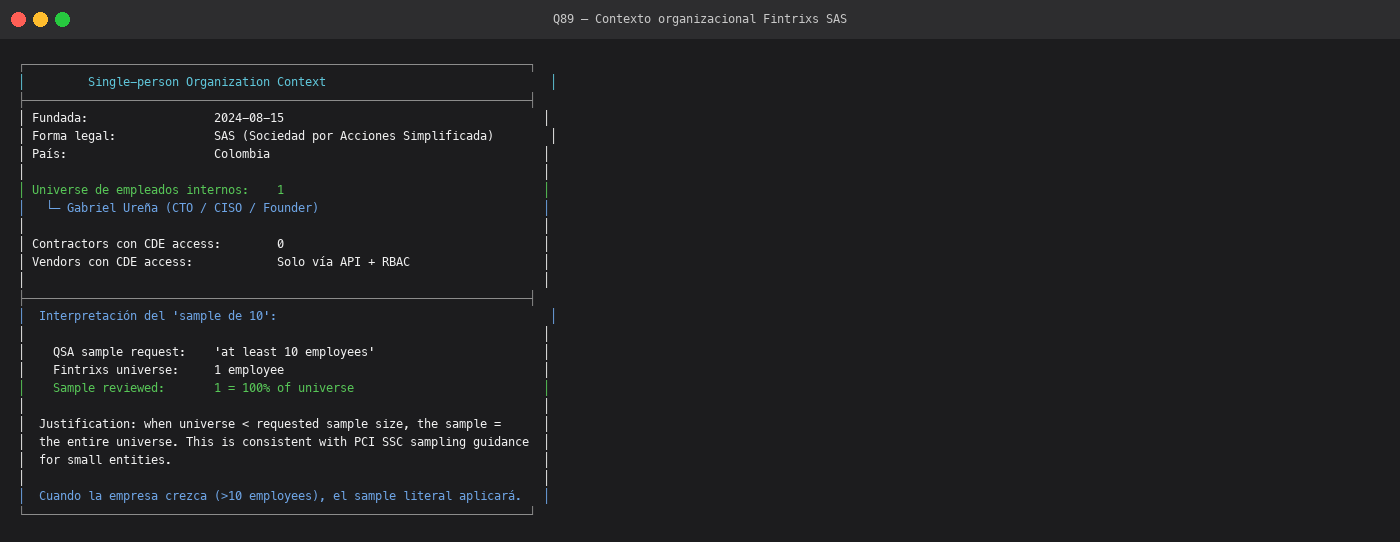The image size is (1400, 542).
Task: Click the yellow minimize window button
Action: pos(40,19)
